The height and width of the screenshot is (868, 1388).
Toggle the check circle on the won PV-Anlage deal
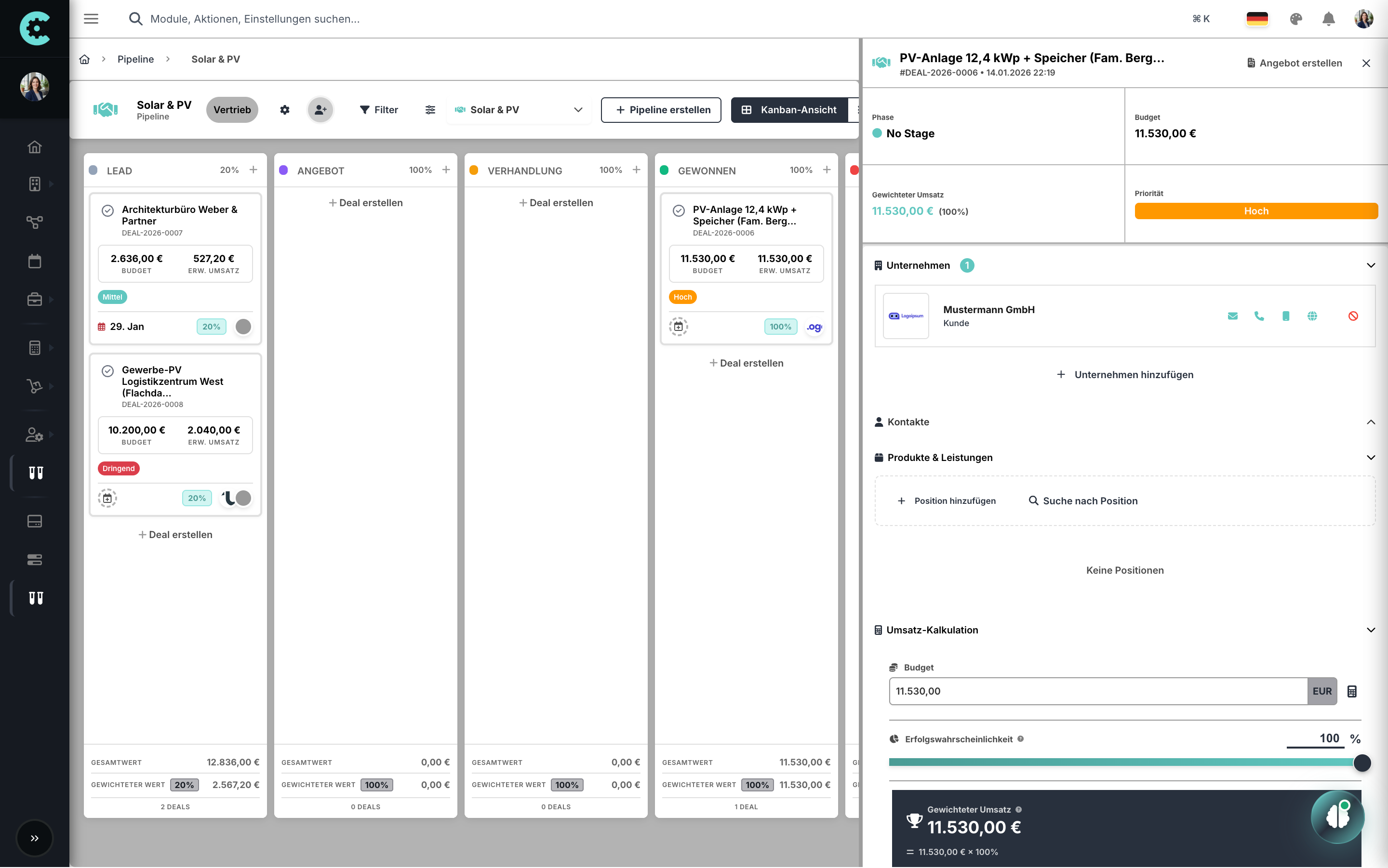680,210
